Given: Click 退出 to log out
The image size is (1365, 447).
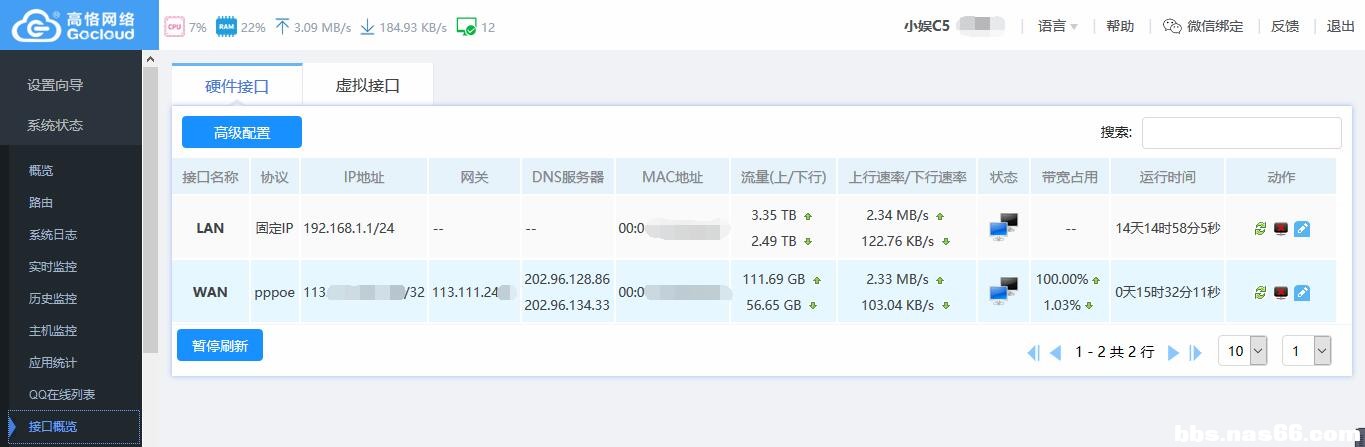Looking at the screenshot, I should pyautogui.click(x=1341, y=27).
